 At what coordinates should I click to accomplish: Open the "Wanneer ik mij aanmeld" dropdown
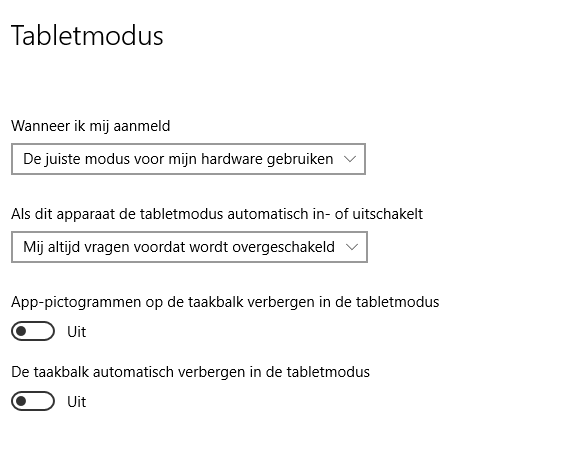pos(188,159)
